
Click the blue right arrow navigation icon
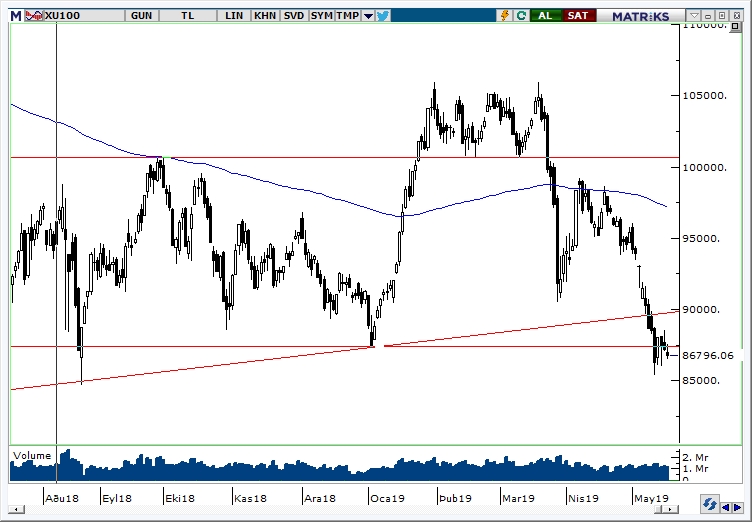pyautogui.click(x=737, y=507)
